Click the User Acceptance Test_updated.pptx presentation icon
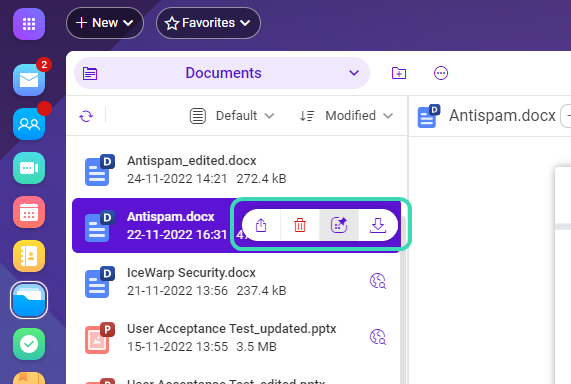The width and height of the screenshot is (571, 384). tap(99, 338)
